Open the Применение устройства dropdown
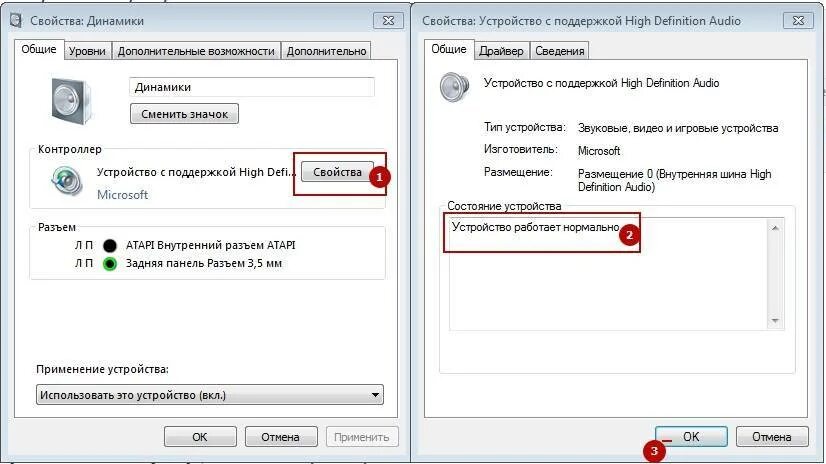The image size is (826, 464). pyautogui.click(x=210, y=394)
